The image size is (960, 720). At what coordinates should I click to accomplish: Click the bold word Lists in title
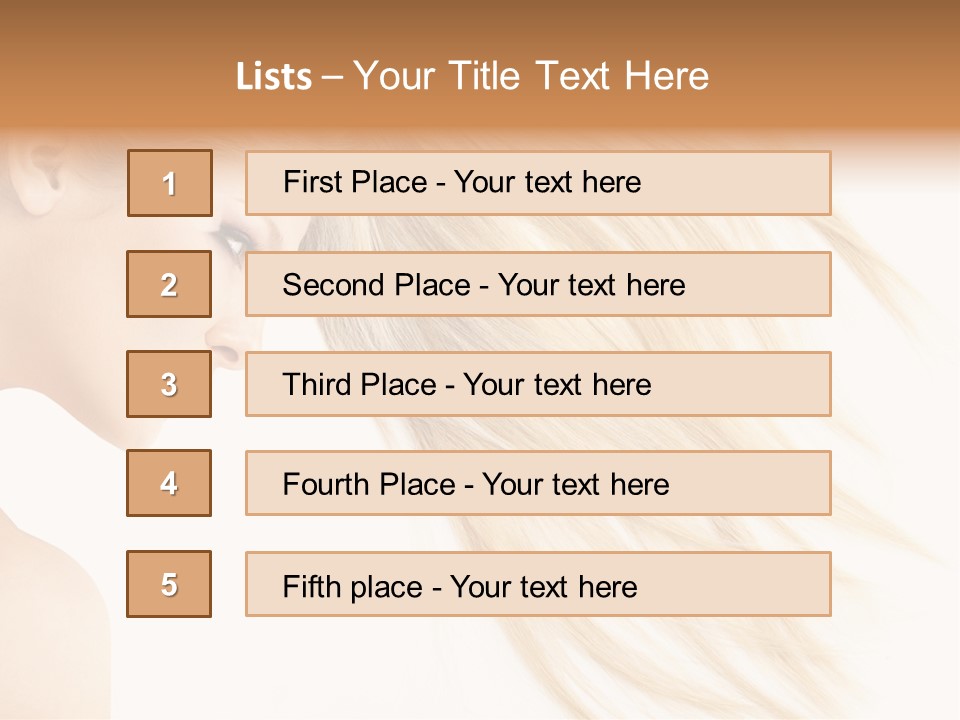[274, 77]
